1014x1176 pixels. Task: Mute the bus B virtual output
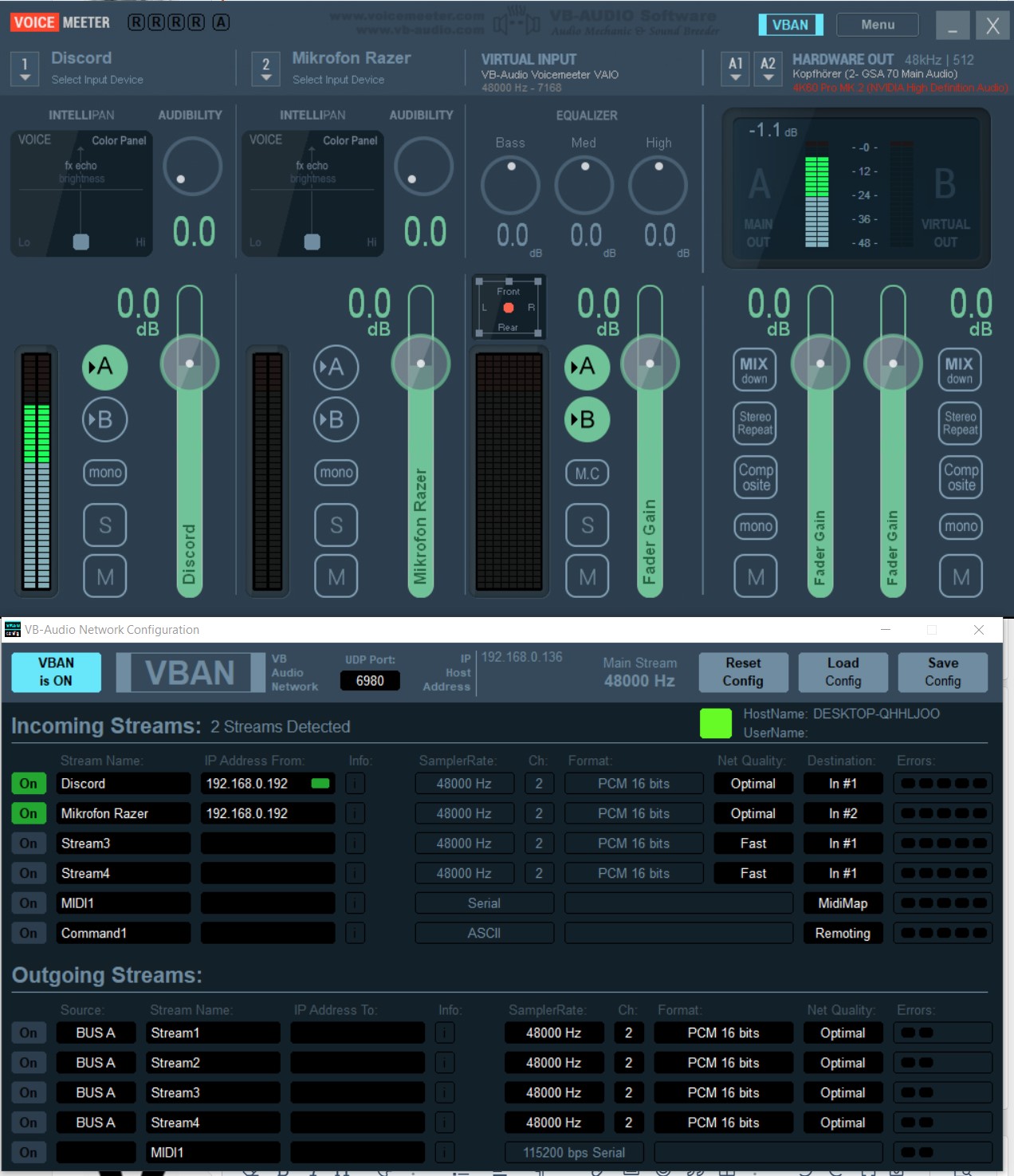click(x=961, y=576)
